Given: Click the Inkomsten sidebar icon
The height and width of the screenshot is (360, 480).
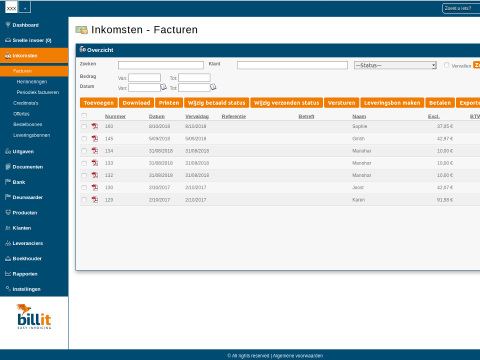Looking at the screenshot, I should click(8, 56).
